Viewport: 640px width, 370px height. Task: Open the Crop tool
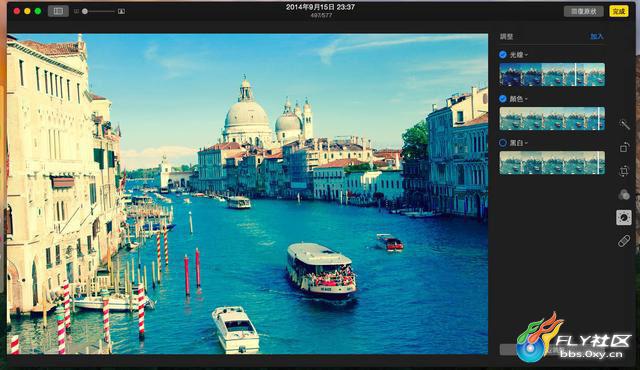(624, 171)
